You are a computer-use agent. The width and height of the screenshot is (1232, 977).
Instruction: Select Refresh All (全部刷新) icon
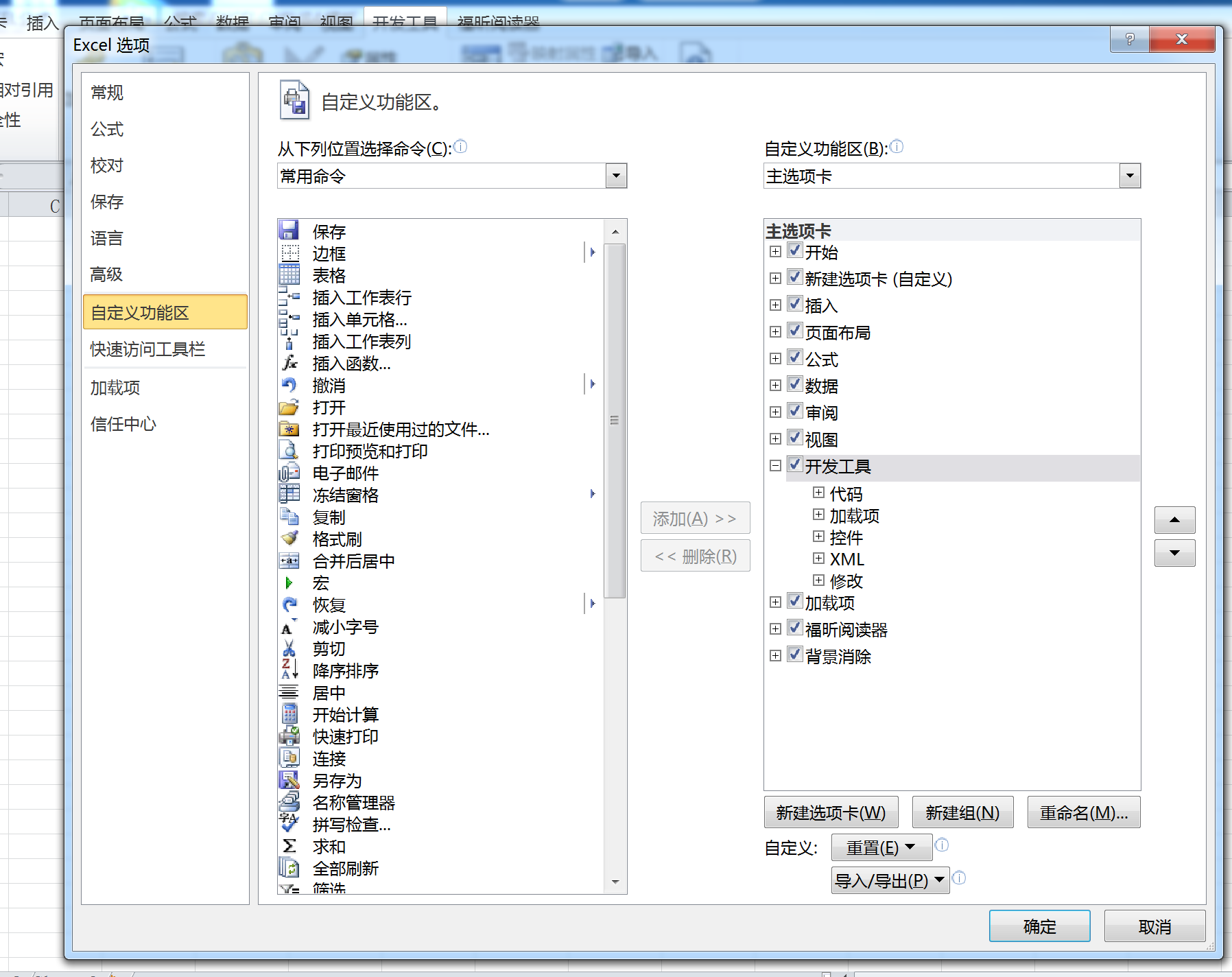point(289,868)
